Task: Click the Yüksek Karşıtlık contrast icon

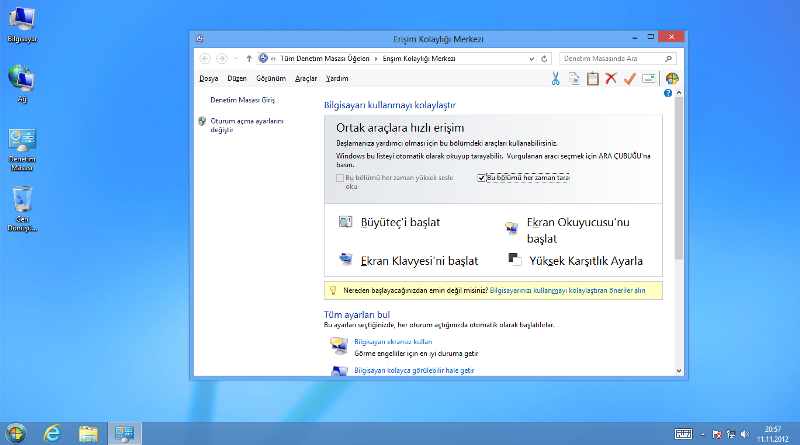Action: click(x=515, y=259)
